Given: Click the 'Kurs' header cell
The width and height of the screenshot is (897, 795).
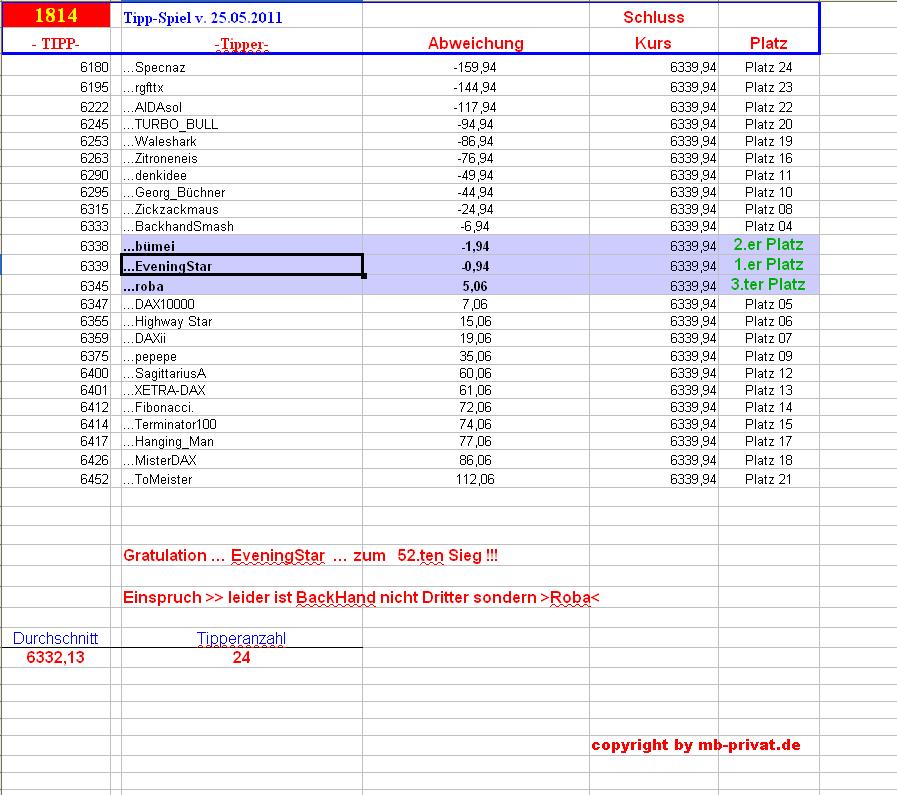Looking at the screenshot, I should [653, 43].
